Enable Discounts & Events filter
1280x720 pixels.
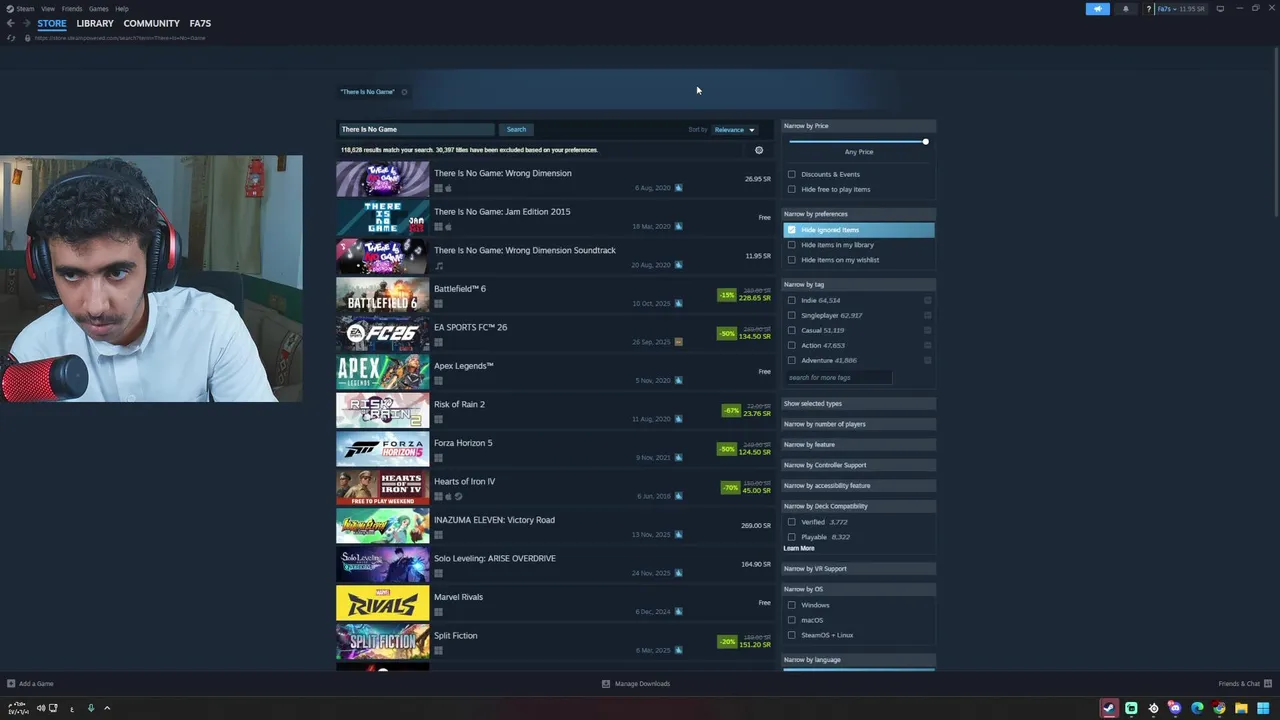click(792, 174)
